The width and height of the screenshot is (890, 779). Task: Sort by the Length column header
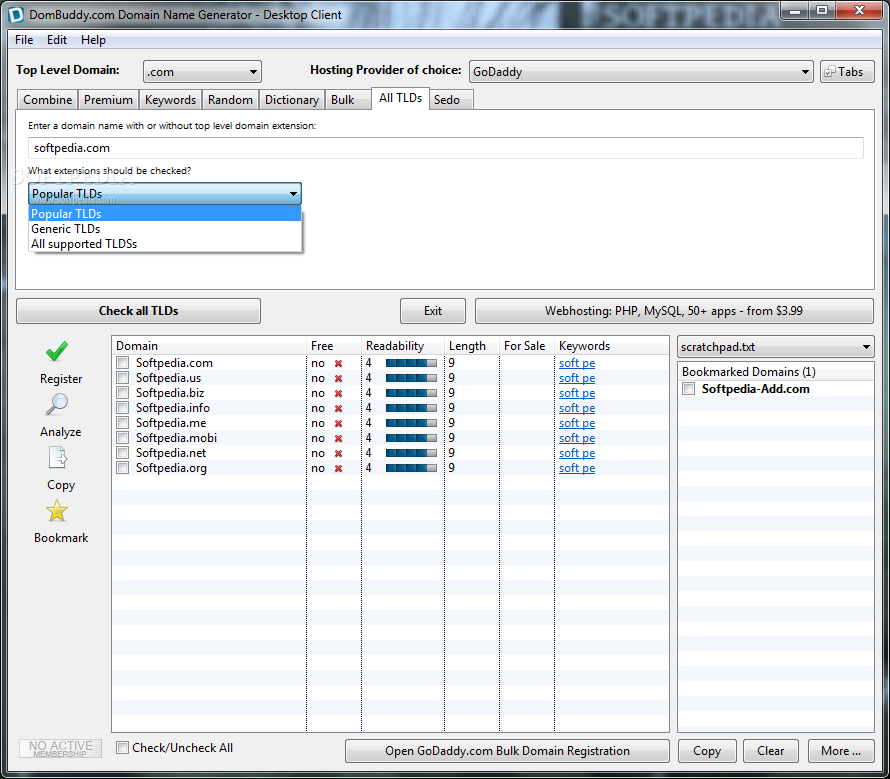[x=472, y=346]
